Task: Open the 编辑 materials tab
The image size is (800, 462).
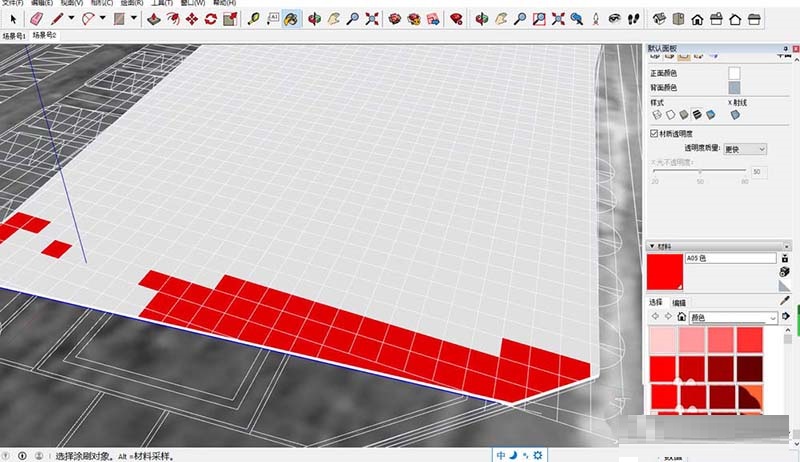Action: [x=679, y=303]
